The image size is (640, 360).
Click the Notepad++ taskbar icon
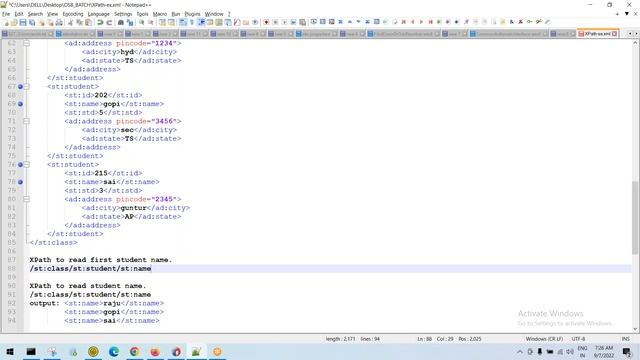tap(196, 352)
